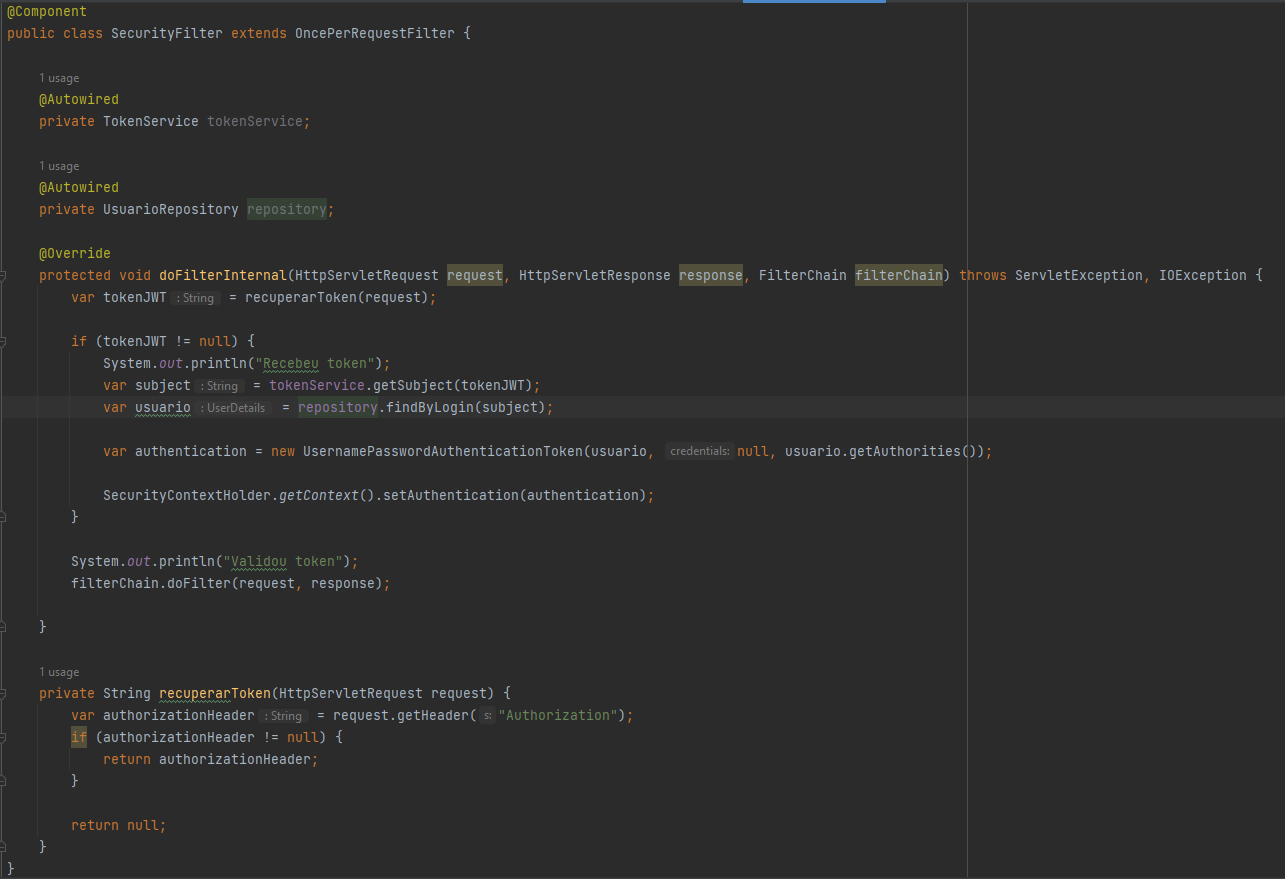
Task: Click the findByLogin method call
Action: pyautogui.click(x=428, y=407)
